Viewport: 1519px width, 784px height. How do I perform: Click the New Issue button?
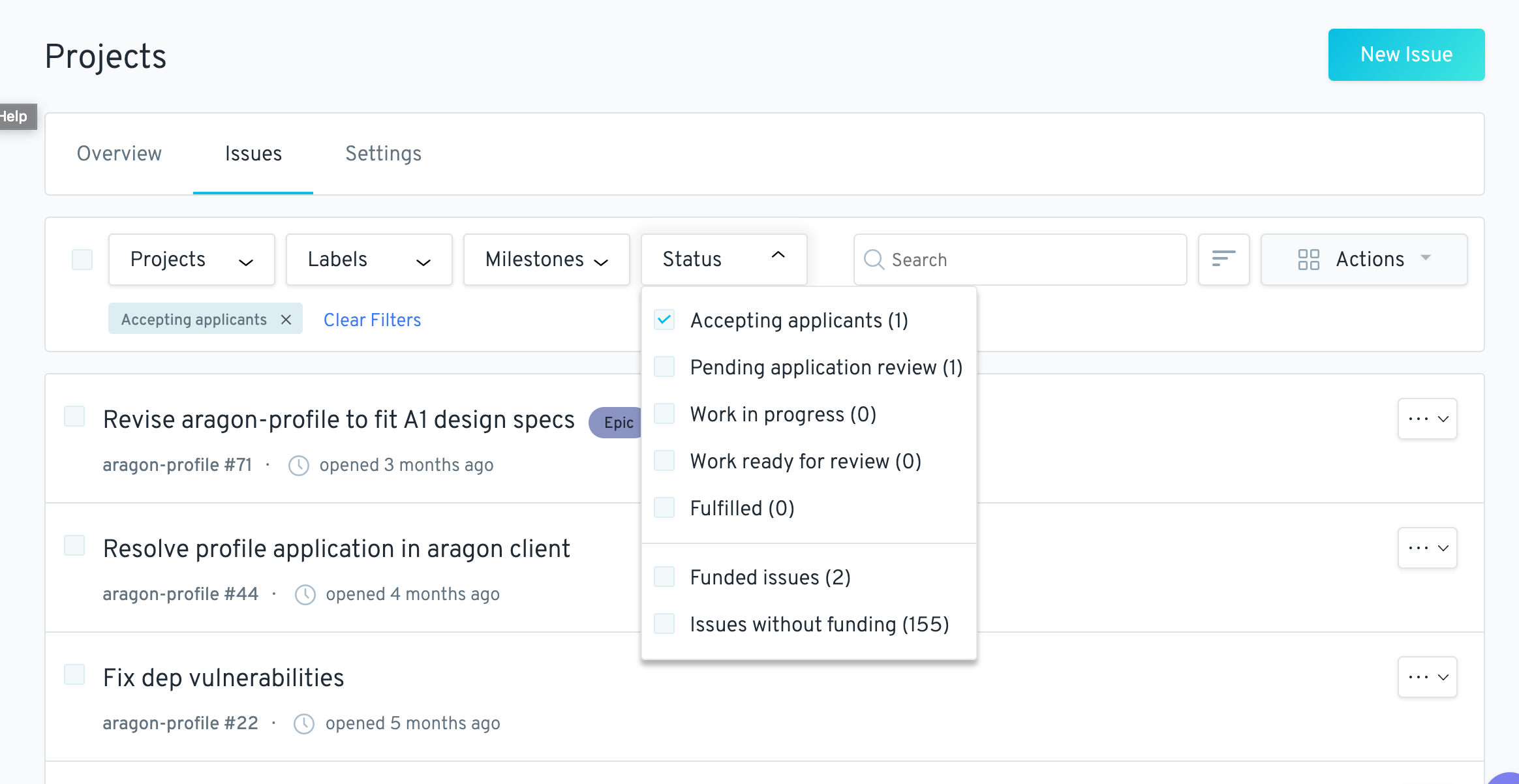[1406, 55]
